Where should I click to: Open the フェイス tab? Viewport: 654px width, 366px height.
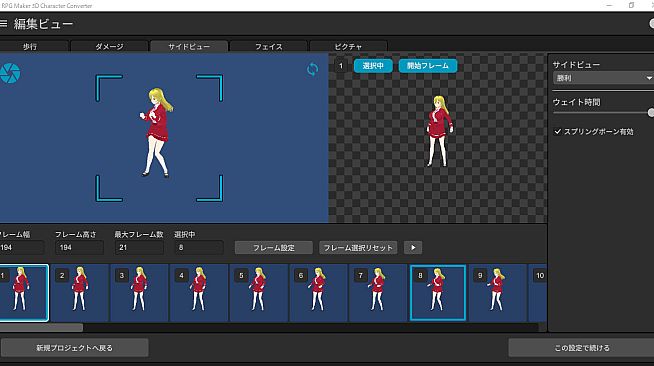pyautogui.click(x=269, y=46)
